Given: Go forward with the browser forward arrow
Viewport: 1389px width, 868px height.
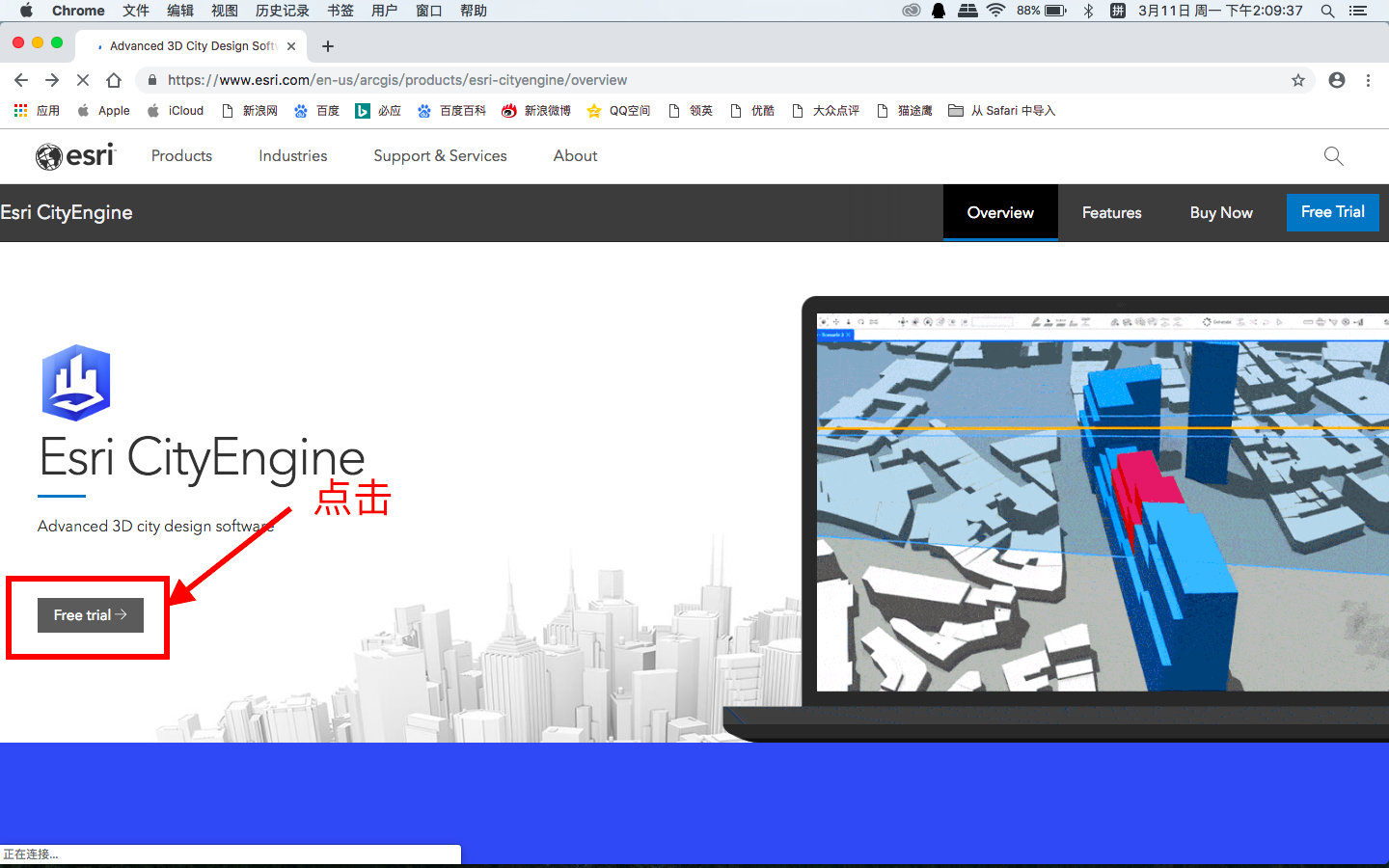Looking at the screenshot, I should tap(52, 80).
